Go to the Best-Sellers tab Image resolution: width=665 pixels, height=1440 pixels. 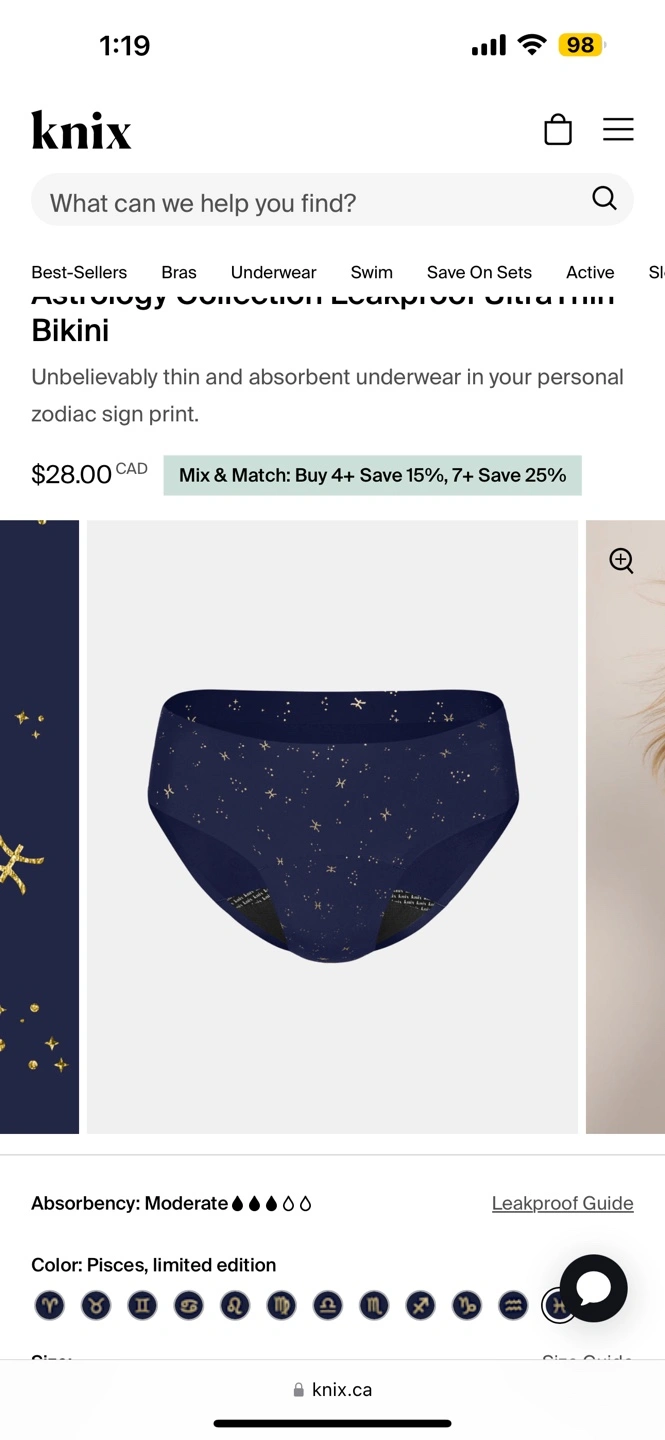point(79,272)
